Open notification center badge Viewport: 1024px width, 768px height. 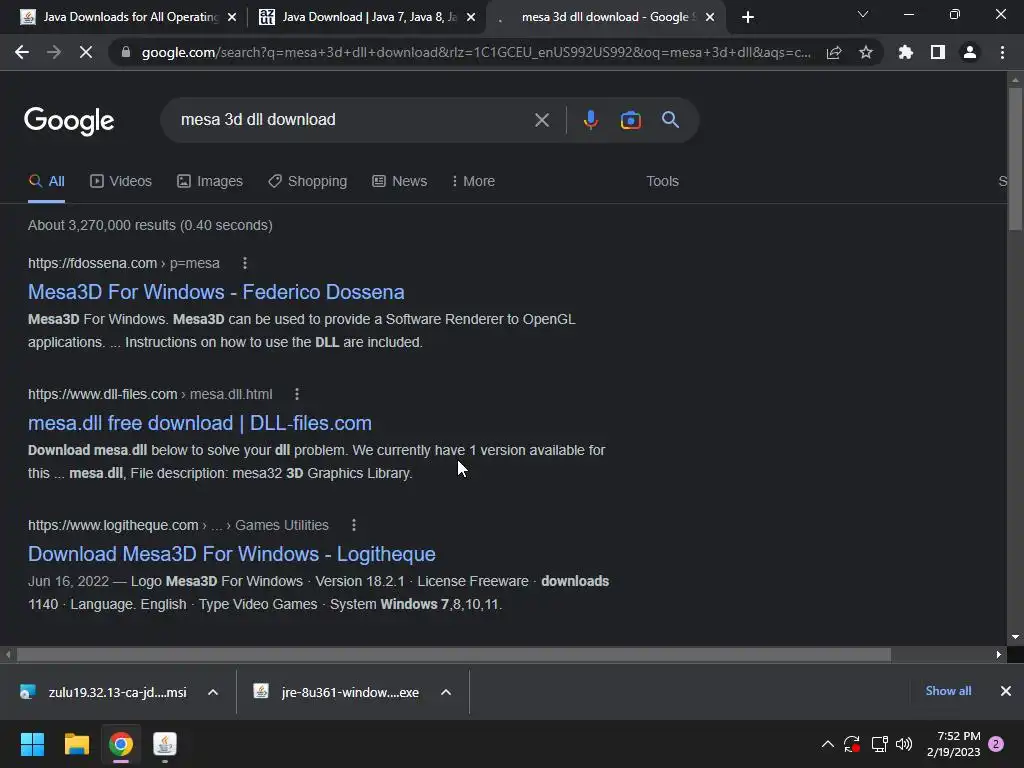996,744
